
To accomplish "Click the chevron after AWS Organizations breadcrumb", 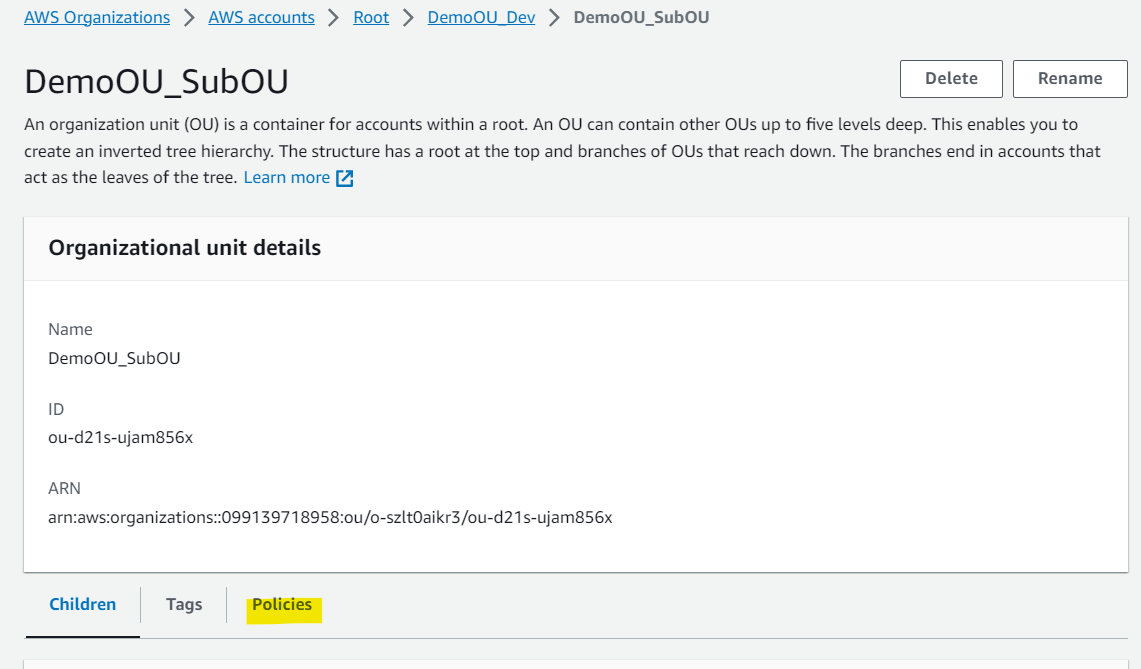I will point(189,17).
